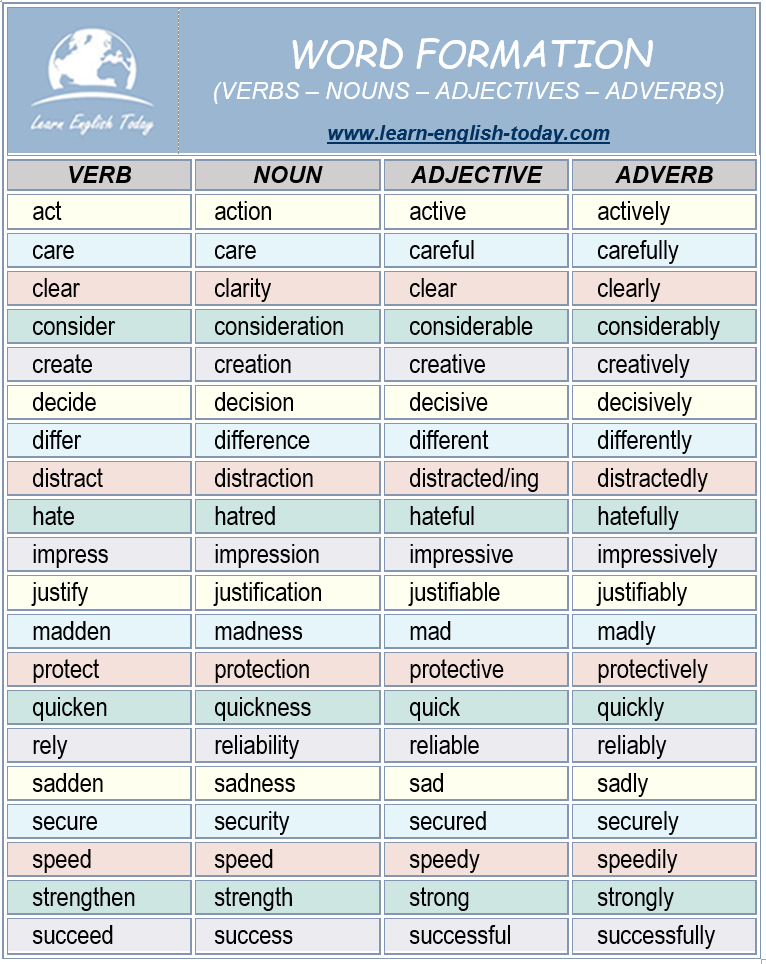Select the adverb cell 'speedily'
Viewport: 766px width, 964px height.
[665, 859]
